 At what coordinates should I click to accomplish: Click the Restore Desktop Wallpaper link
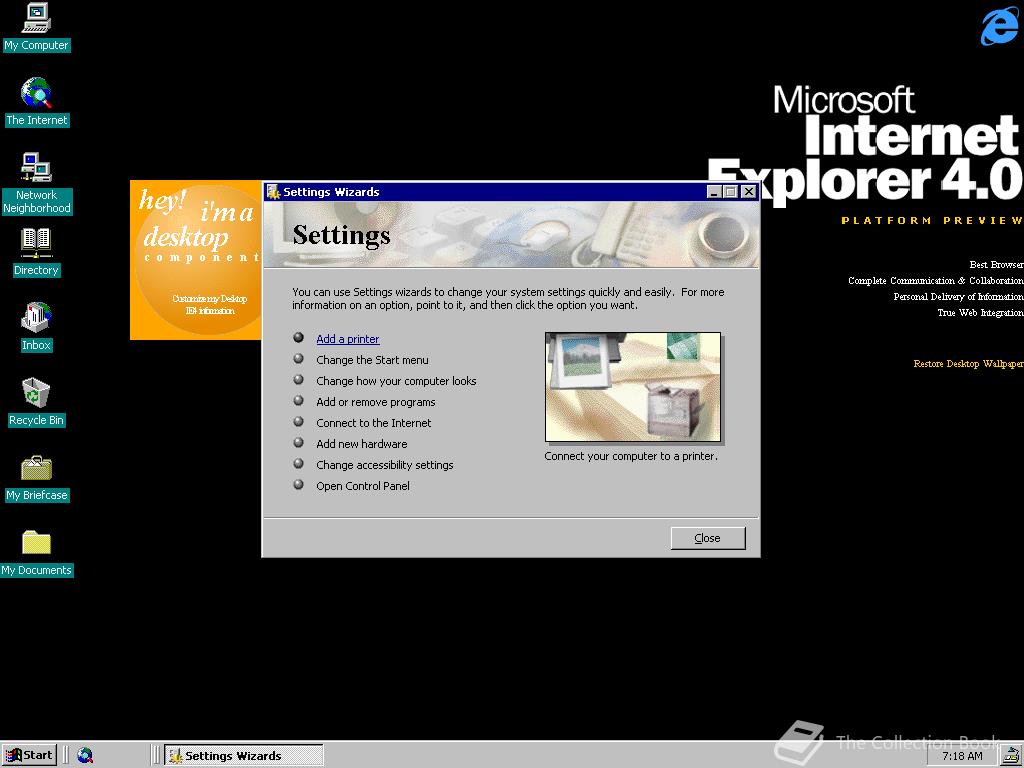[968, 364]
